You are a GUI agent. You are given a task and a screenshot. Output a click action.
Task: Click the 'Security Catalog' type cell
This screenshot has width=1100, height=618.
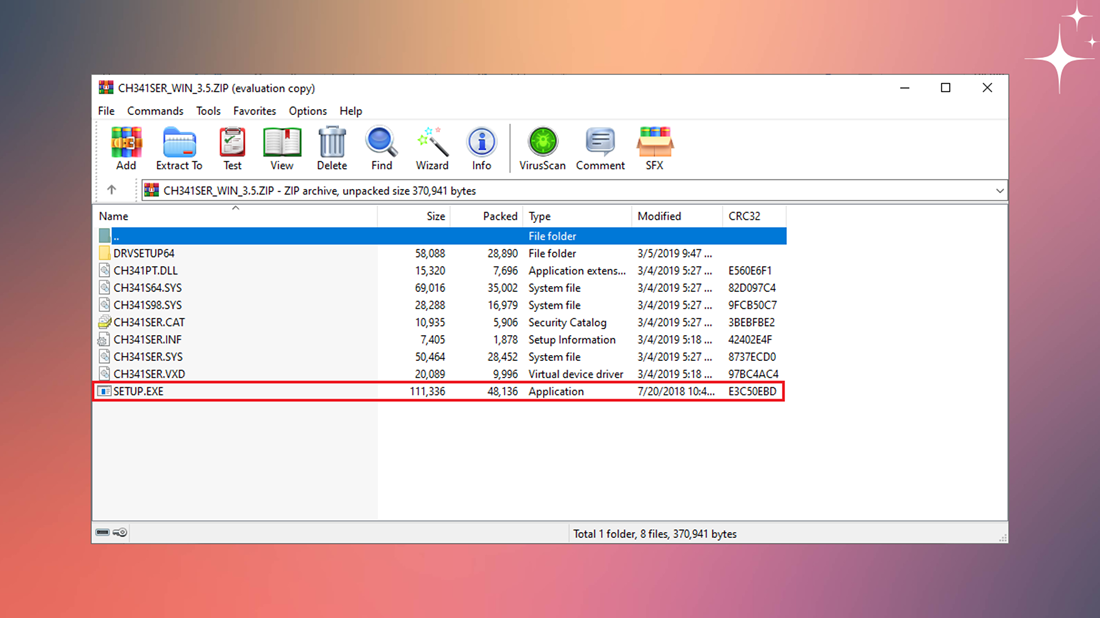567,322
